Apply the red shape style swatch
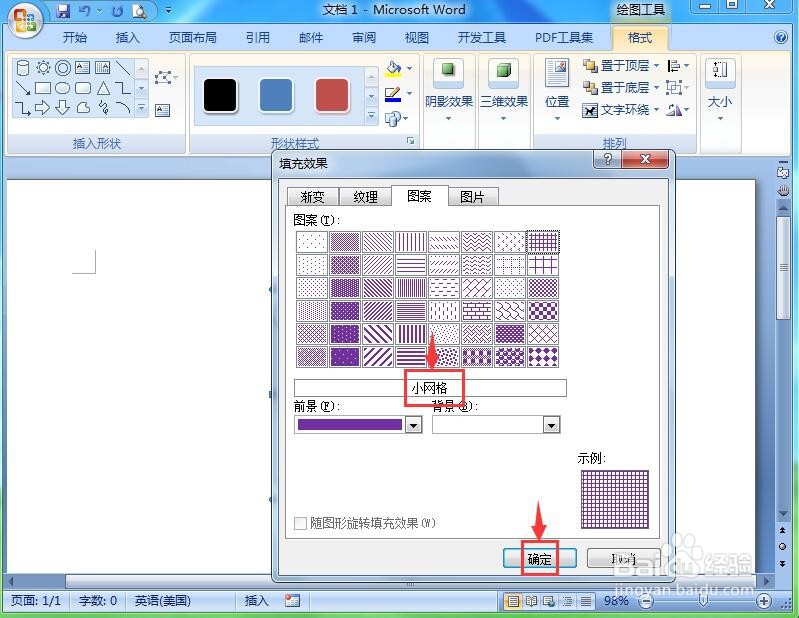 pos(332,95)
